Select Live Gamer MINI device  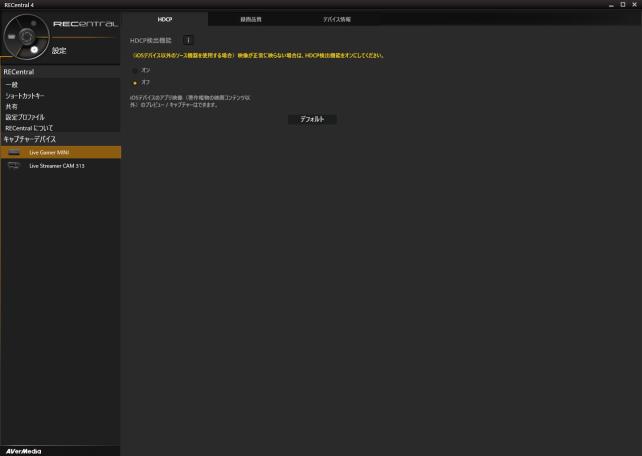click(x=61, y=152)
